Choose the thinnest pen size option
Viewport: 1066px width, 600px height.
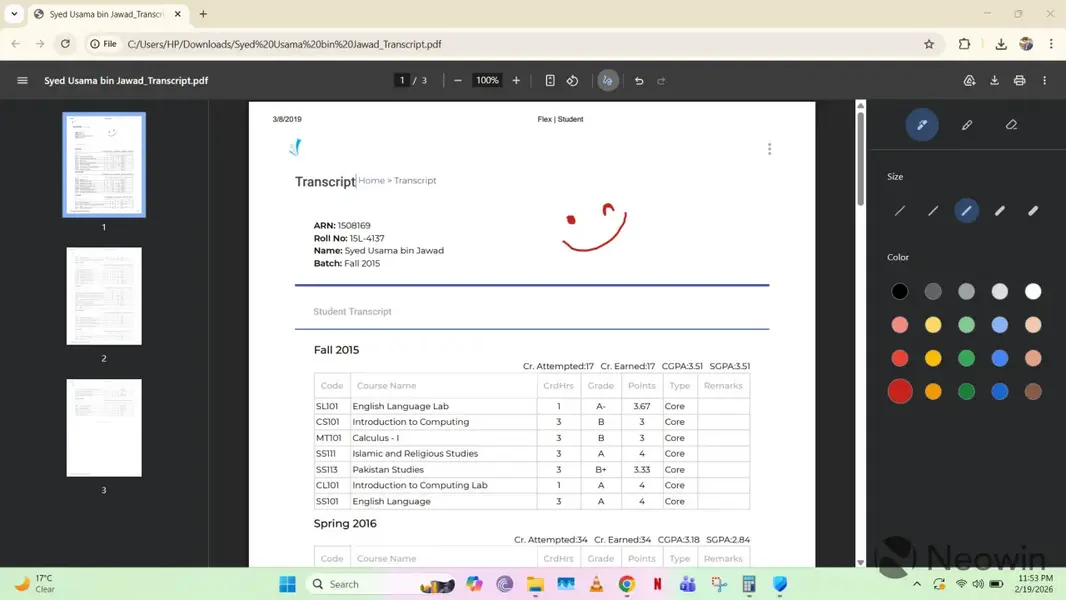pos(900,211)
